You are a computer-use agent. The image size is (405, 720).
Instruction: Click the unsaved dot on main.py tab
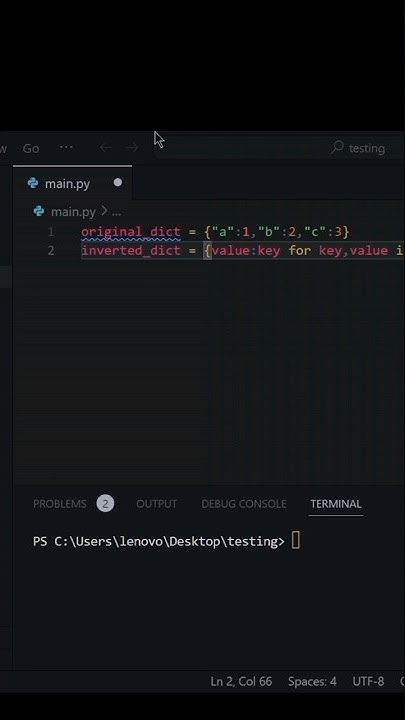(x=118, y=183)
